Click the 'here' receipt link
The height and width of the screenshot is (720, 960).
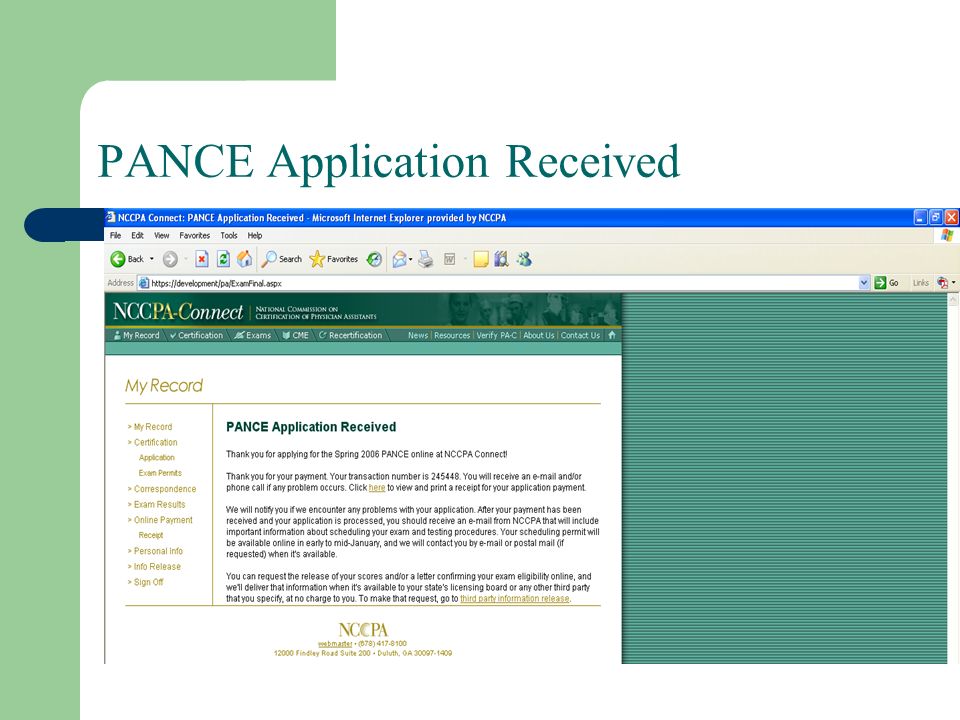tap(377, 488)
